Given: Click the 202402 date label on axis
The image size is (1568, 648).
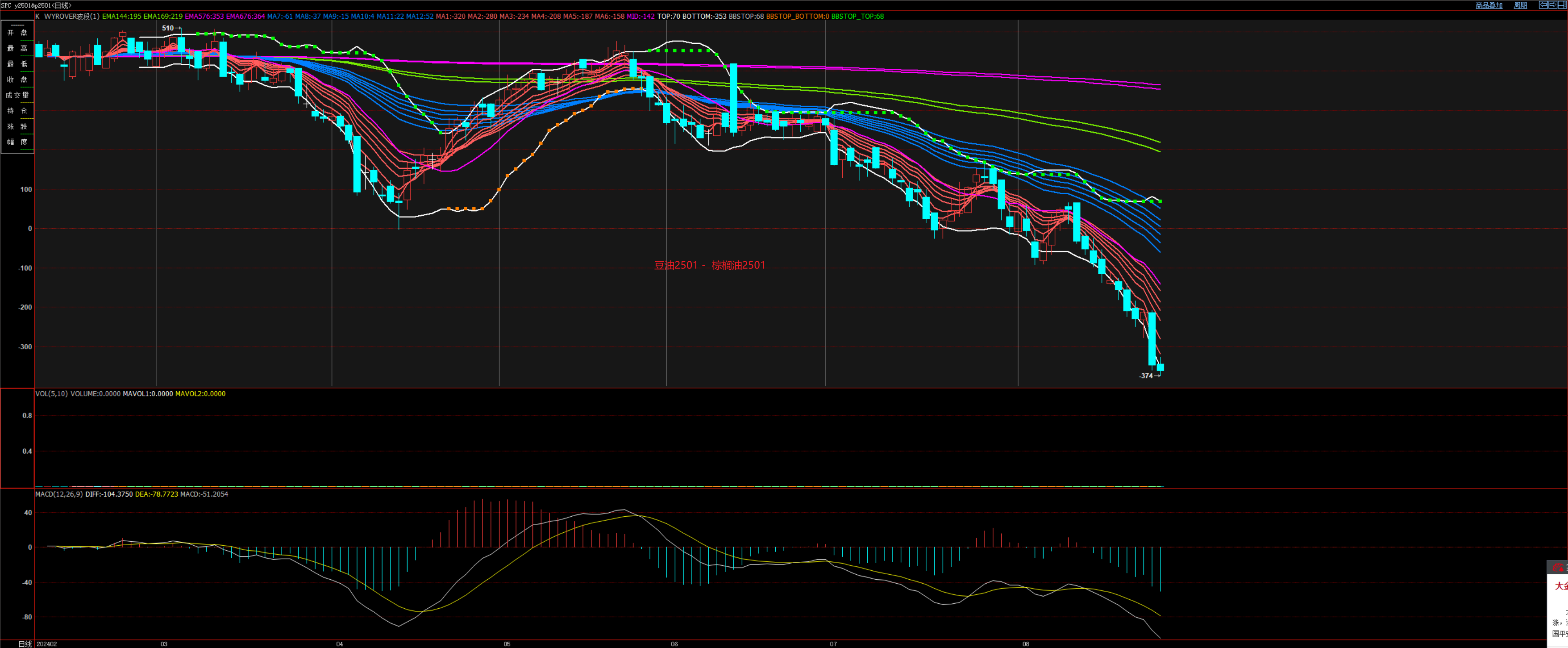Looking at the screenshot, I should [x=47, y=644].
